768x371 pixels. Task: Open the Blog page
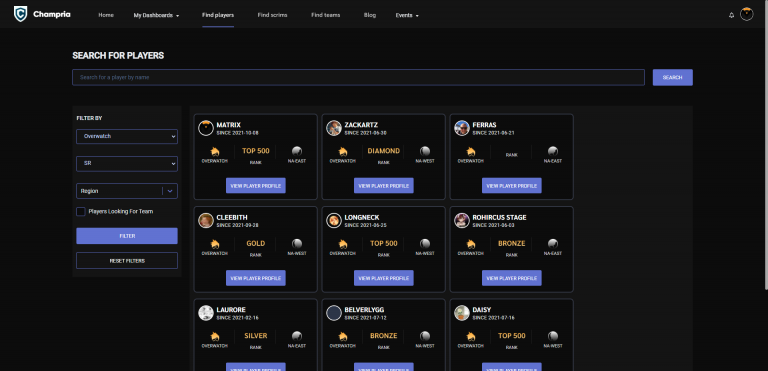370,15
